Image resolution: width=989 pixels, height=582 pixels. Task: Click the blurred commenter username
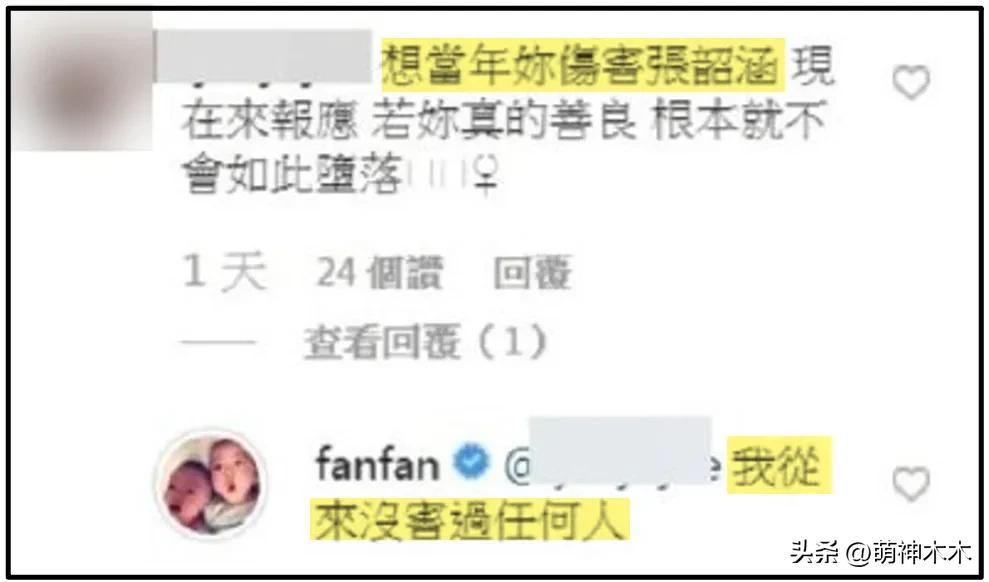coord(263,57)
